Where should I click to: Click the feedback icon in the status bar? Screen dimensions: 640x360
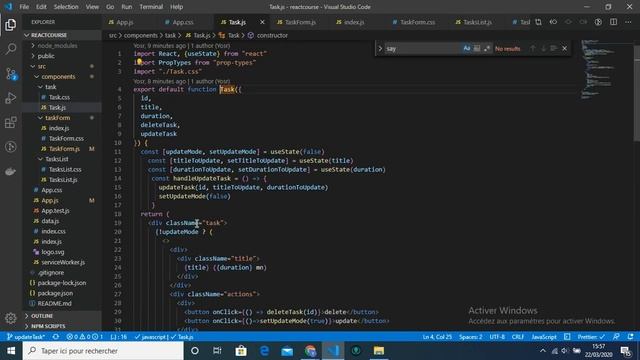tap(616, 337)
